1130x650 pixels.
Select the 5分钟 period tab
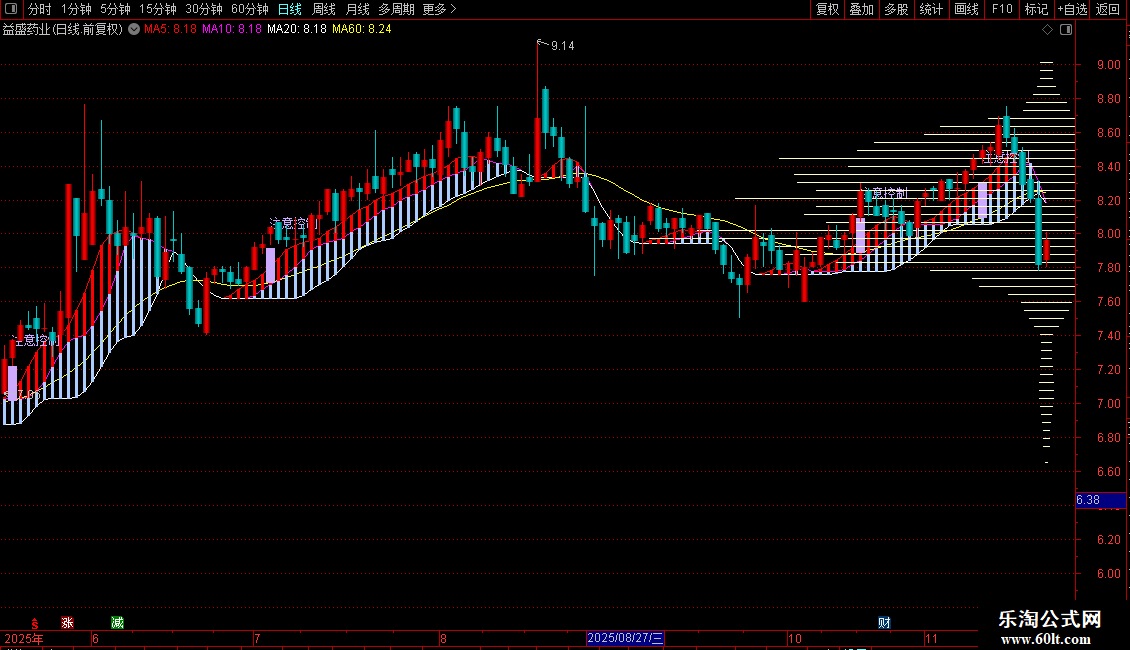point(115,9)
